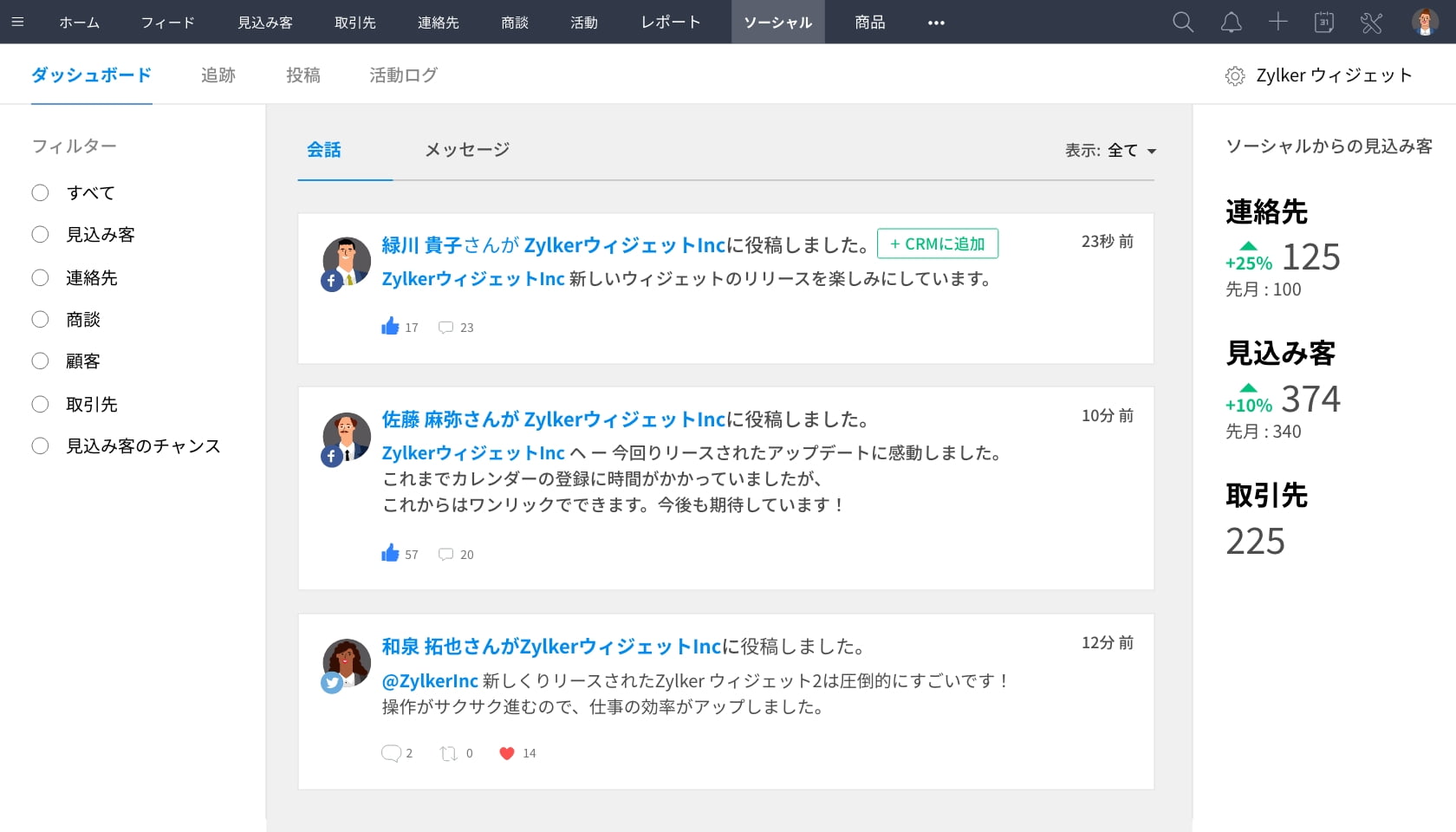
Task: Click the retweet icon on 和泉 拓也's tweet
Action: (448, 753)
